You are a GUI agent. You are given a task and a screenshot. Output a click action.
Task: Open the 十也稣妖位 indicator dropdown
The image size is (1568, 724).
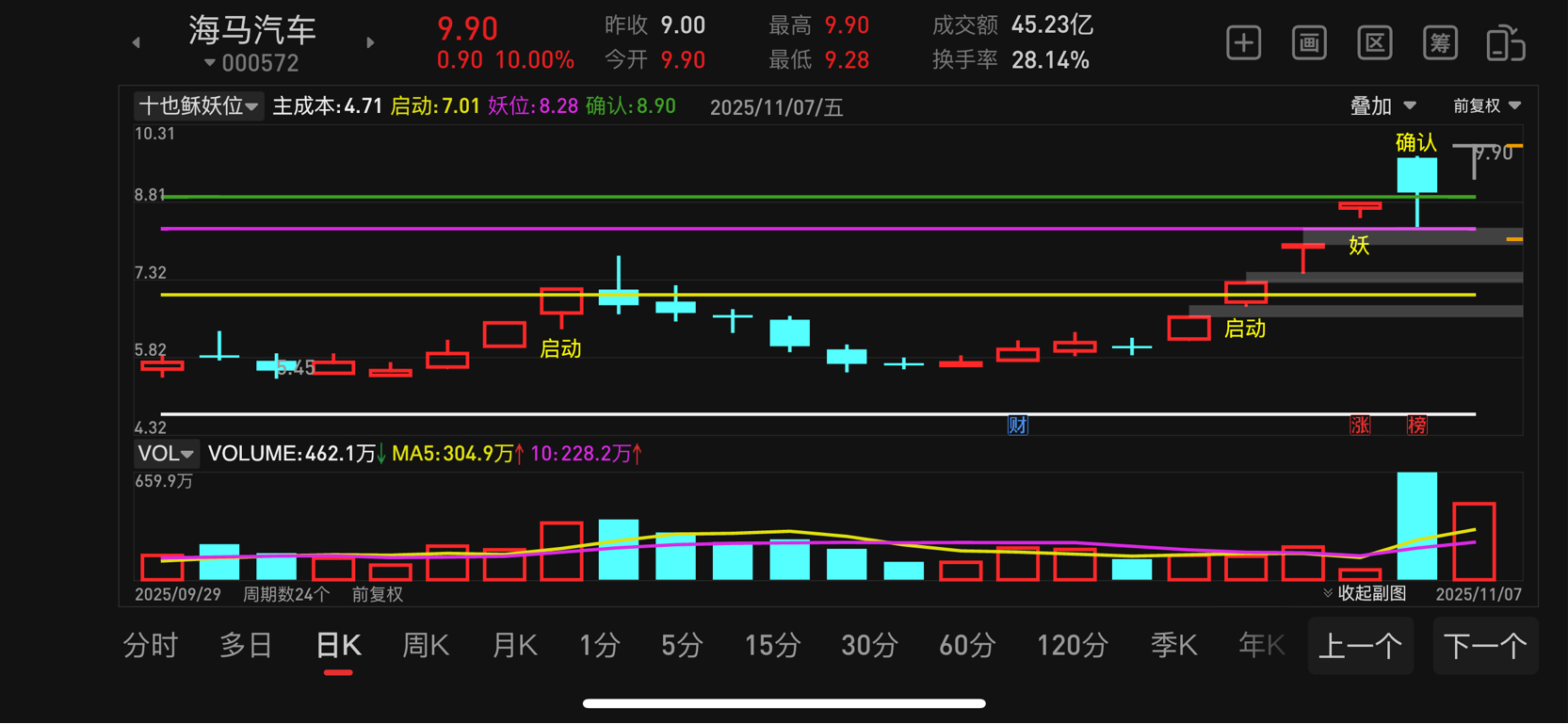pos(198,105)
